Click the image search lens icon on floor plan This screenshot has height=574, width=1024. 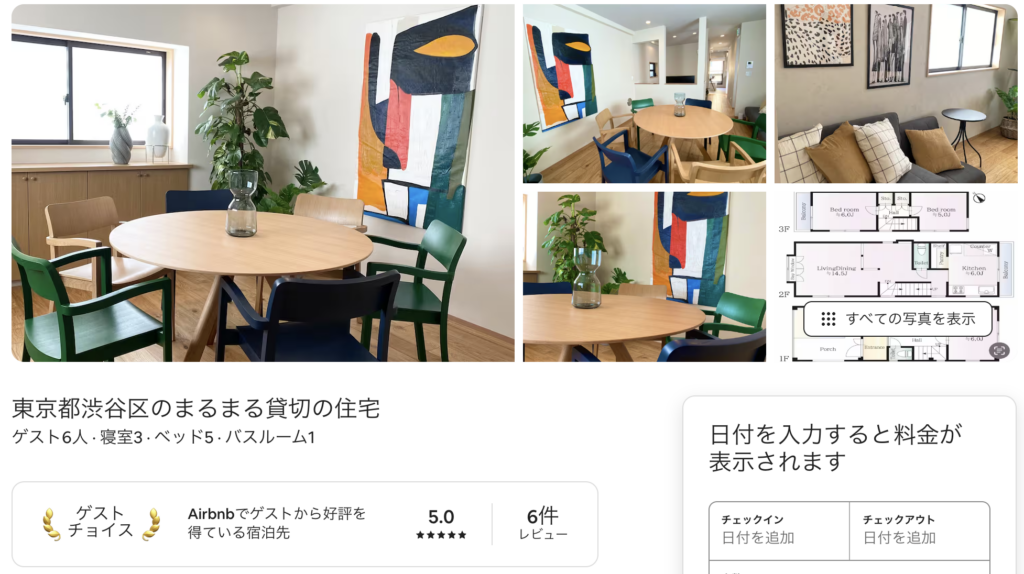[999, 351]
